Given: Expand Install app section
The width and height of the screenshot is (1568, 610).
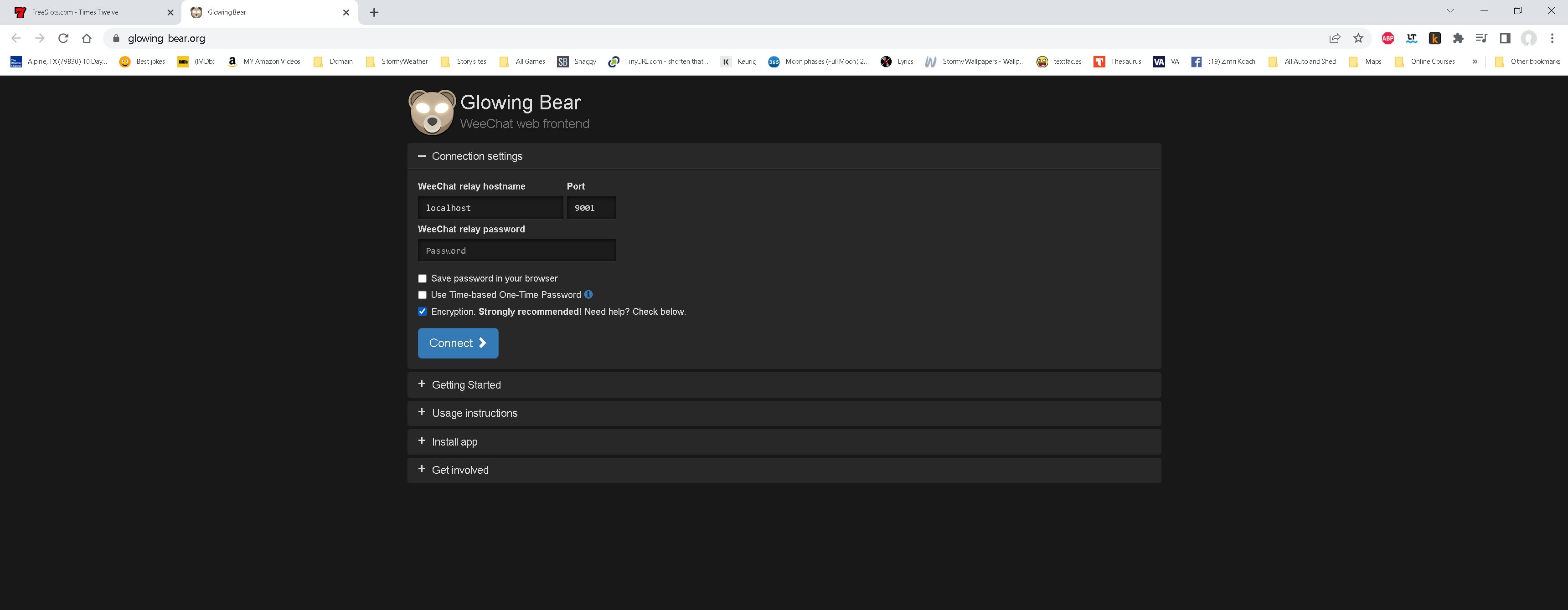Looking at the screenshot, I should pyautogui.click(x=784, y=441).
